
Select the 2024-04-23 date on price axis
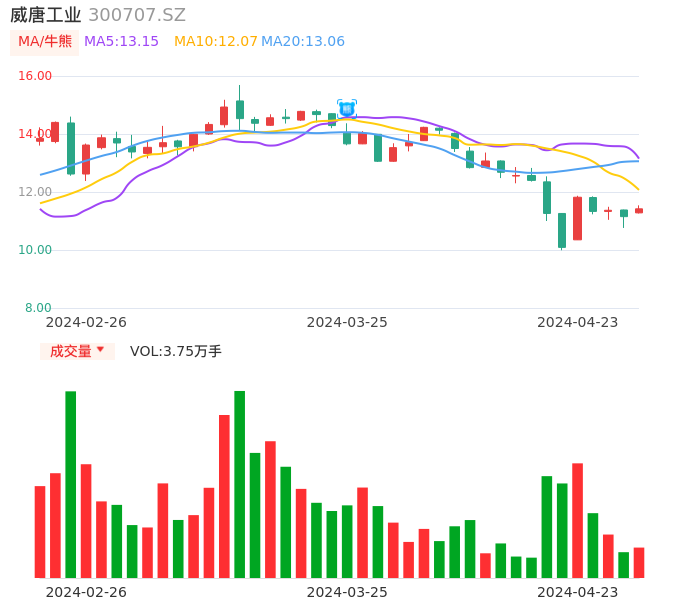tap(578, 322)
